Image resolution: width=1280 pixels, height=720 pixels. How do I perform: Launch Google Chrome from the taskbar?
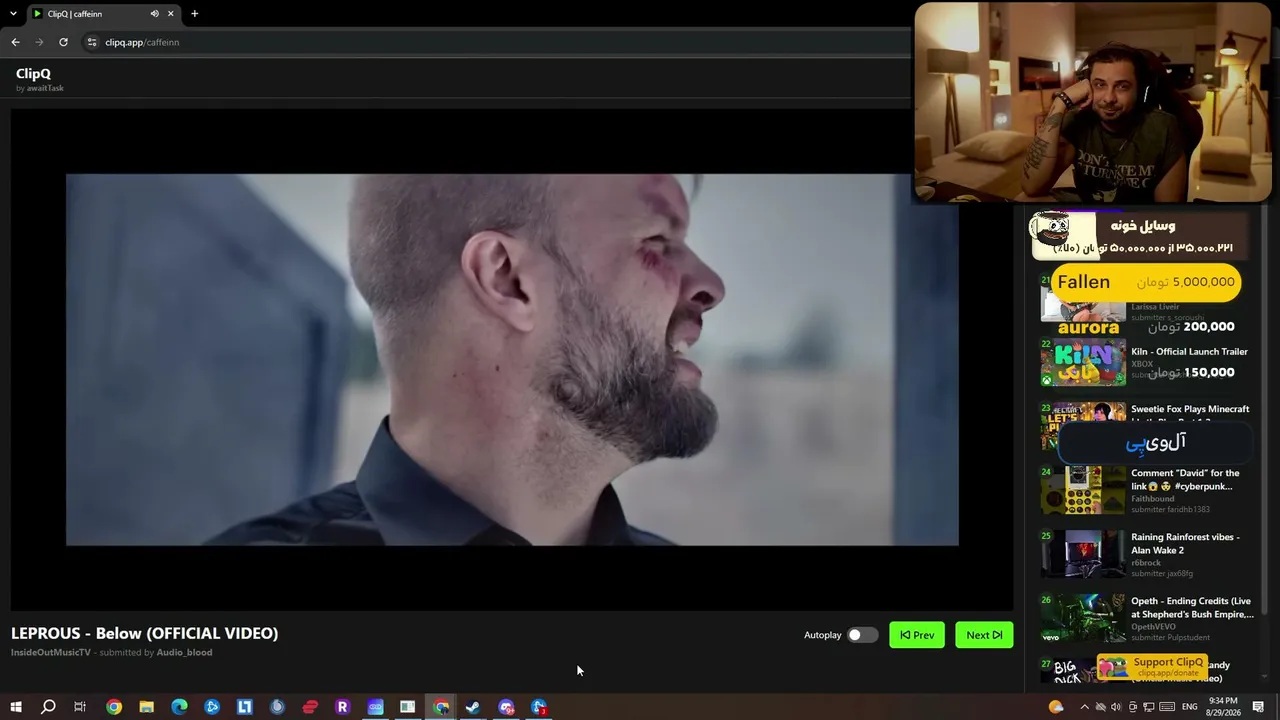coord(114,707)
